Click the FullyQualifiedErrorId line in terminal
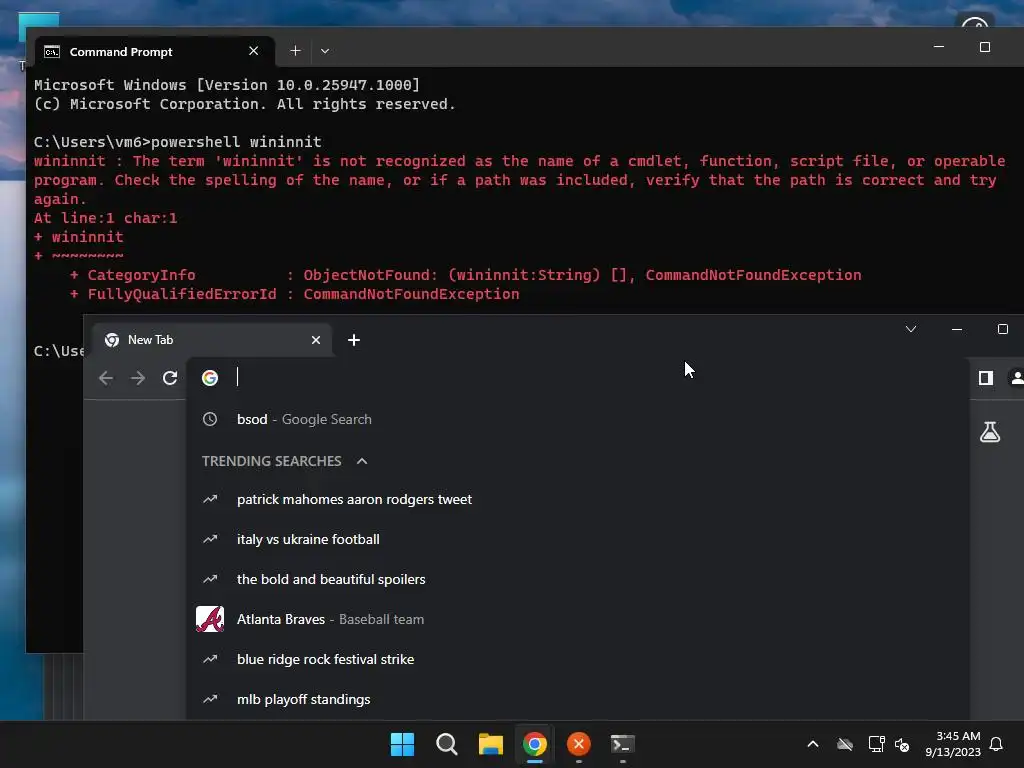Screen dimensions: 1024x768 (x=295, y=294)
